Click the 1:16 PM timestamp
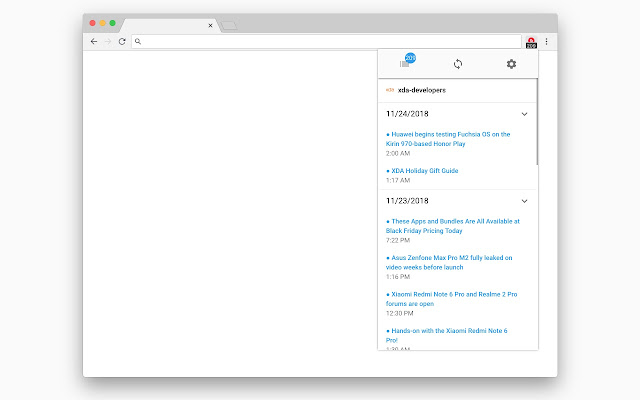Image resolution: width=640 pixels, height=400 pixels. [398, 277]
